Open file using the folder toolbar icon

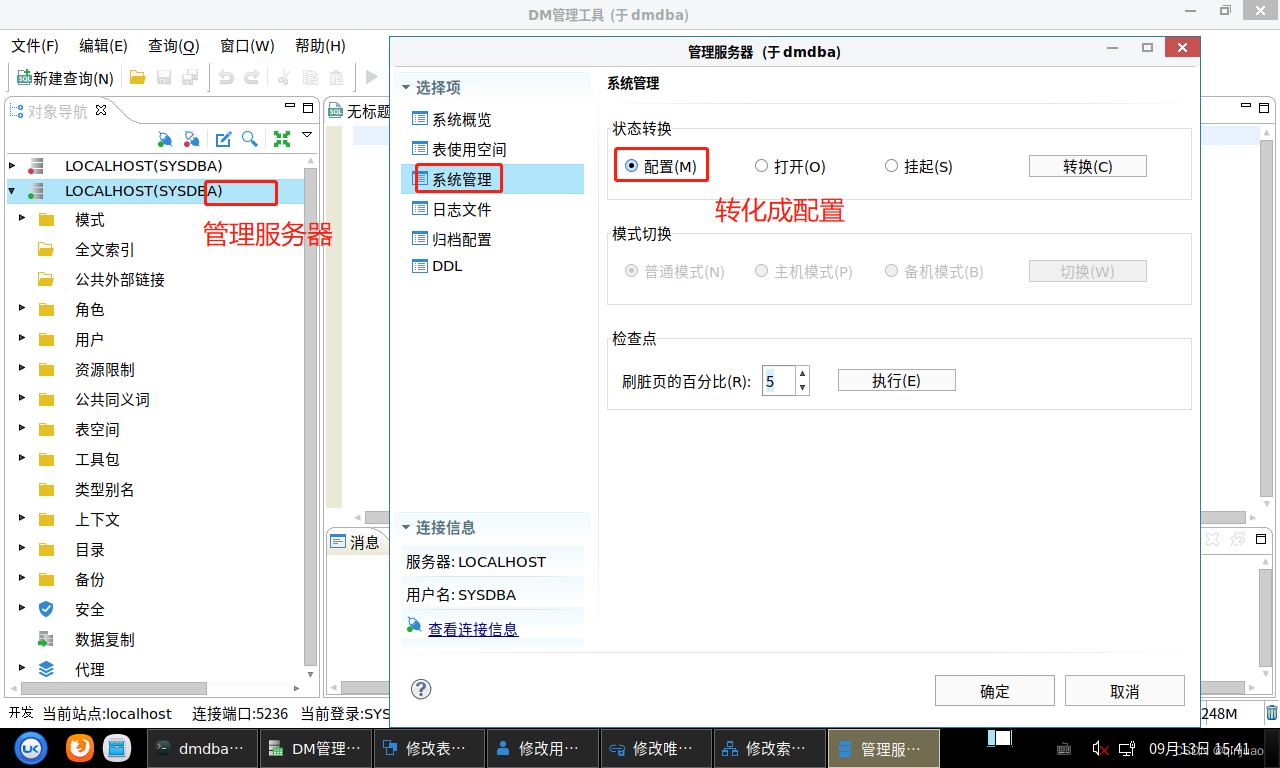[138, 77]
